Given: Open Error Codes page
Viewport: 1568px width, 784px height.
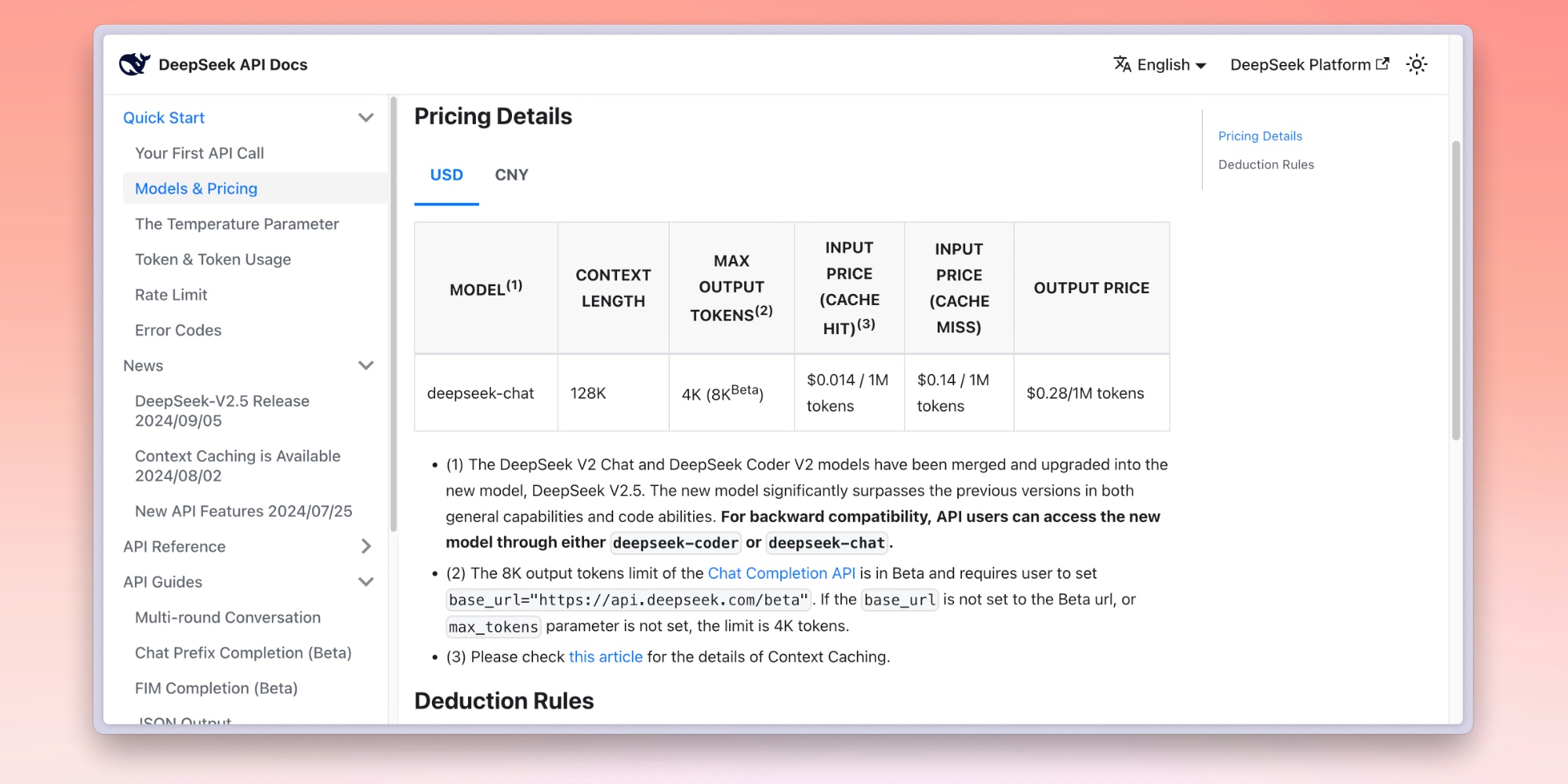Looking at the screenshot, I should (x=178, y=330).
